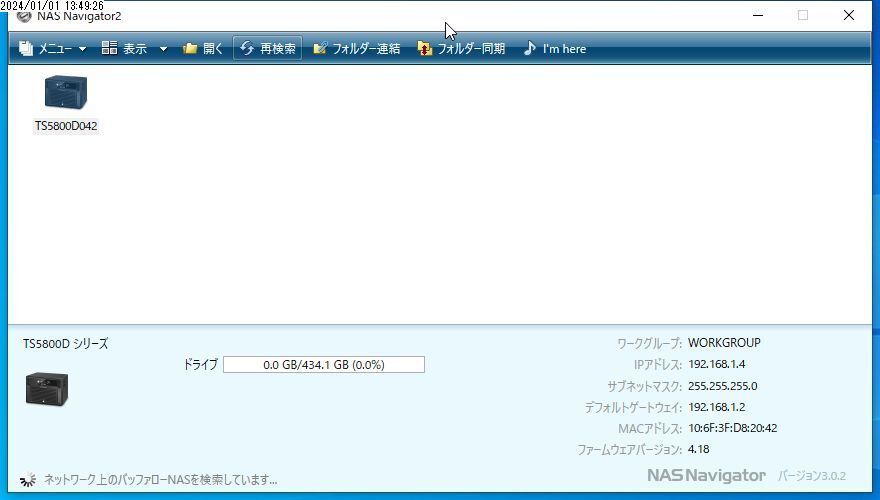Click the 再検索 refresh icon
This screenshot has width=880, height=500.
tap(247, 49)
